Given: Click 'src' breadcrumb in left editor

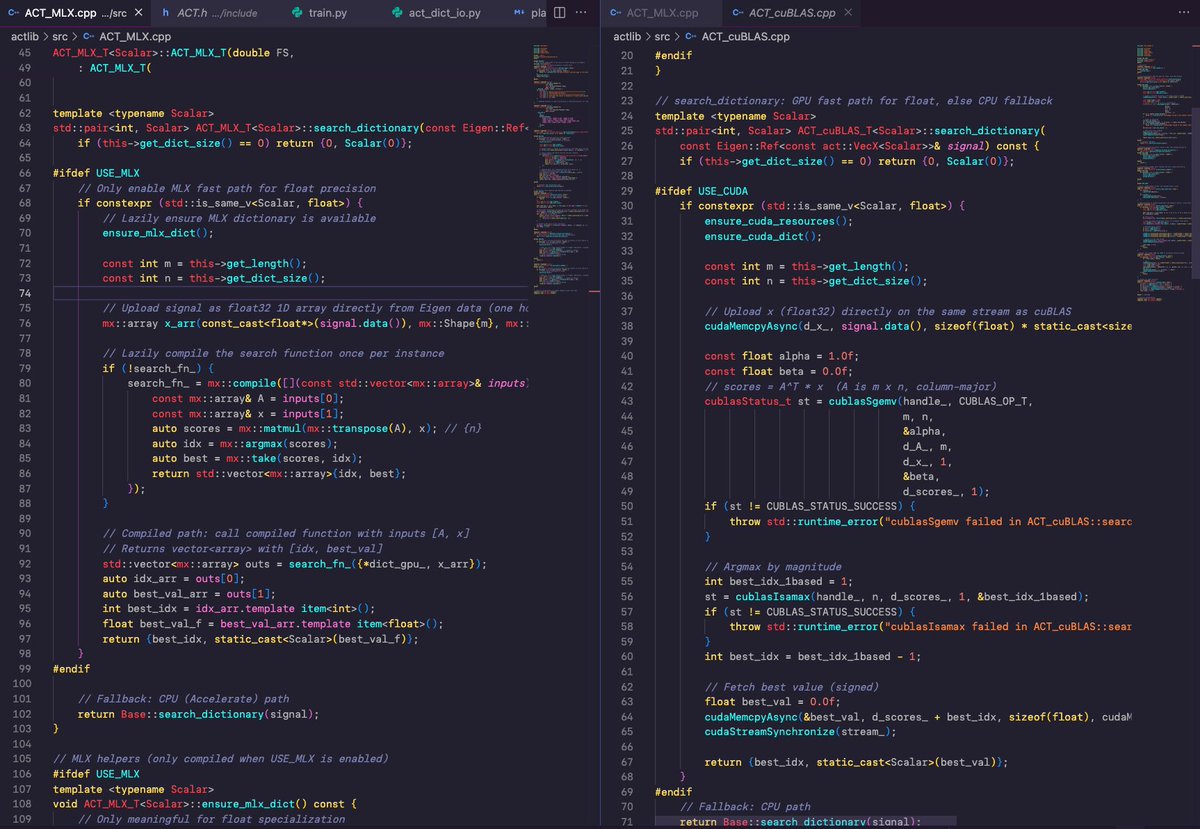Looking at the screenshot, I should click(60, 36).
